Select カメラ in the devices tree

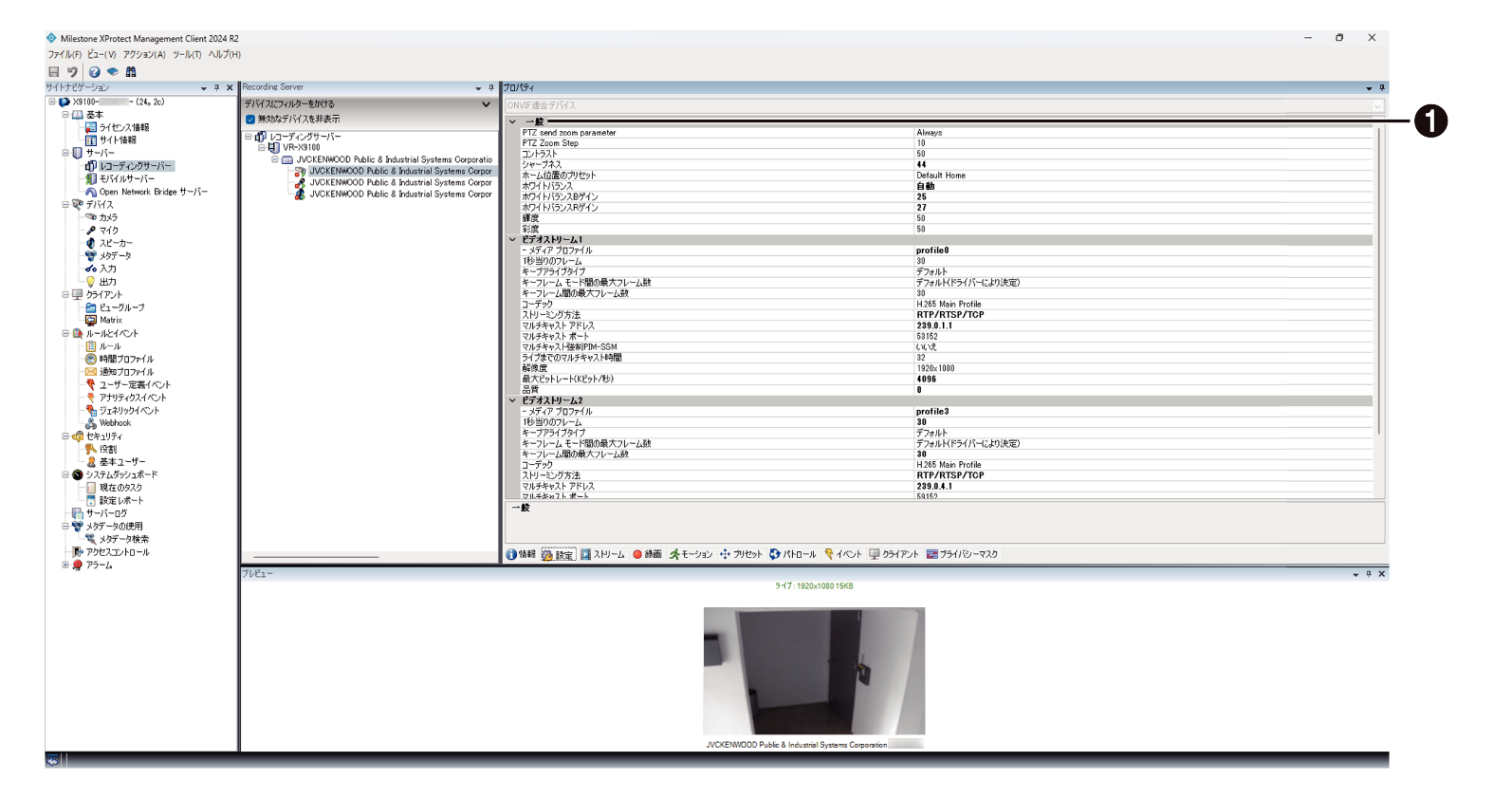pos(108,217)
